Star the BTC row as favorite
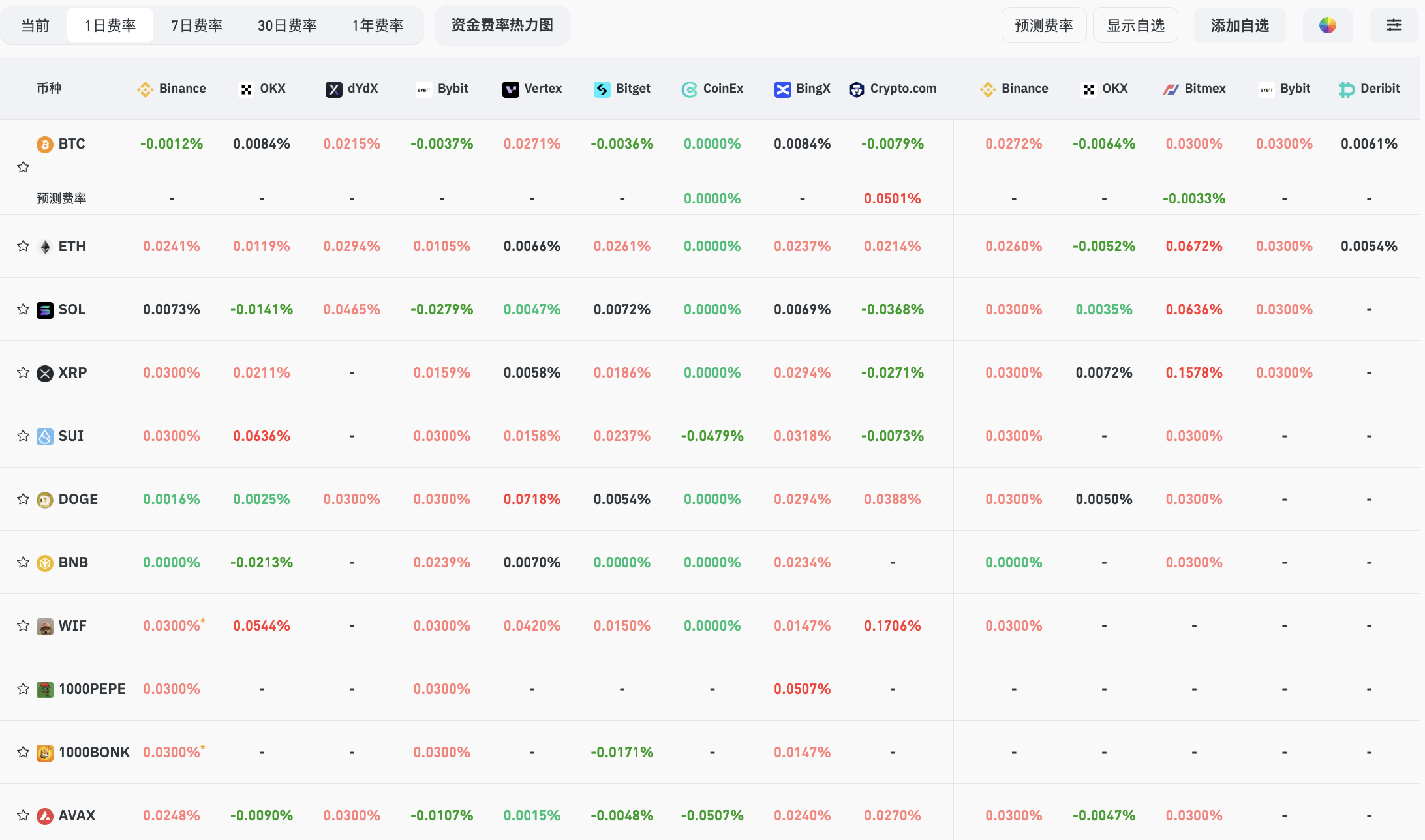Viewport: 1425px width, 840px height. pyautogui.click(x=23, y=167)
